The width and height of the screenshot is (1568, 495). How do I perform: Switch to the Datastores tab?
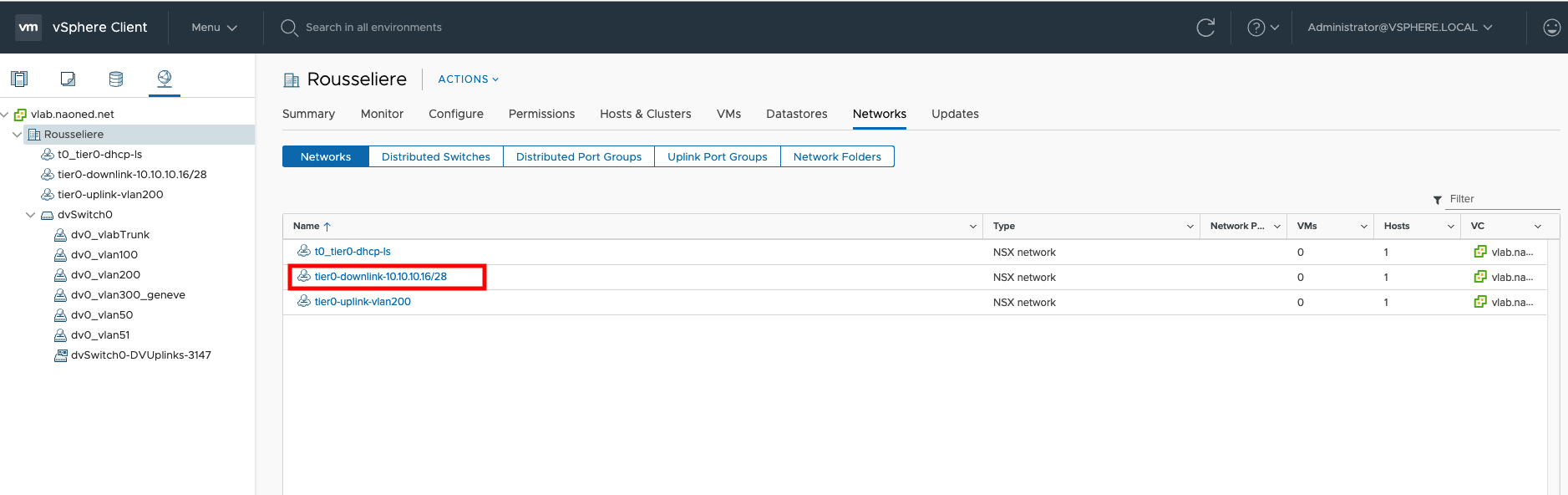pos(796,114)
